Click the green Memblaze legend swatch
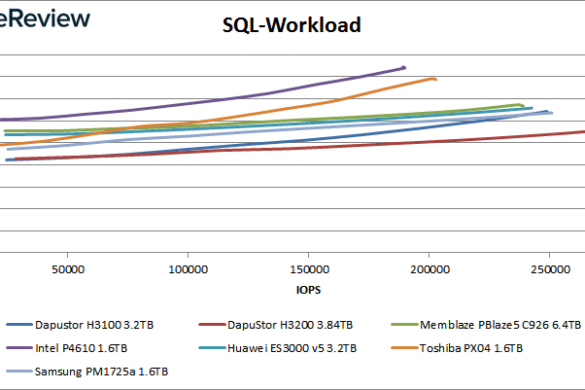The image size is (585, 390). (x=404, y=325)
